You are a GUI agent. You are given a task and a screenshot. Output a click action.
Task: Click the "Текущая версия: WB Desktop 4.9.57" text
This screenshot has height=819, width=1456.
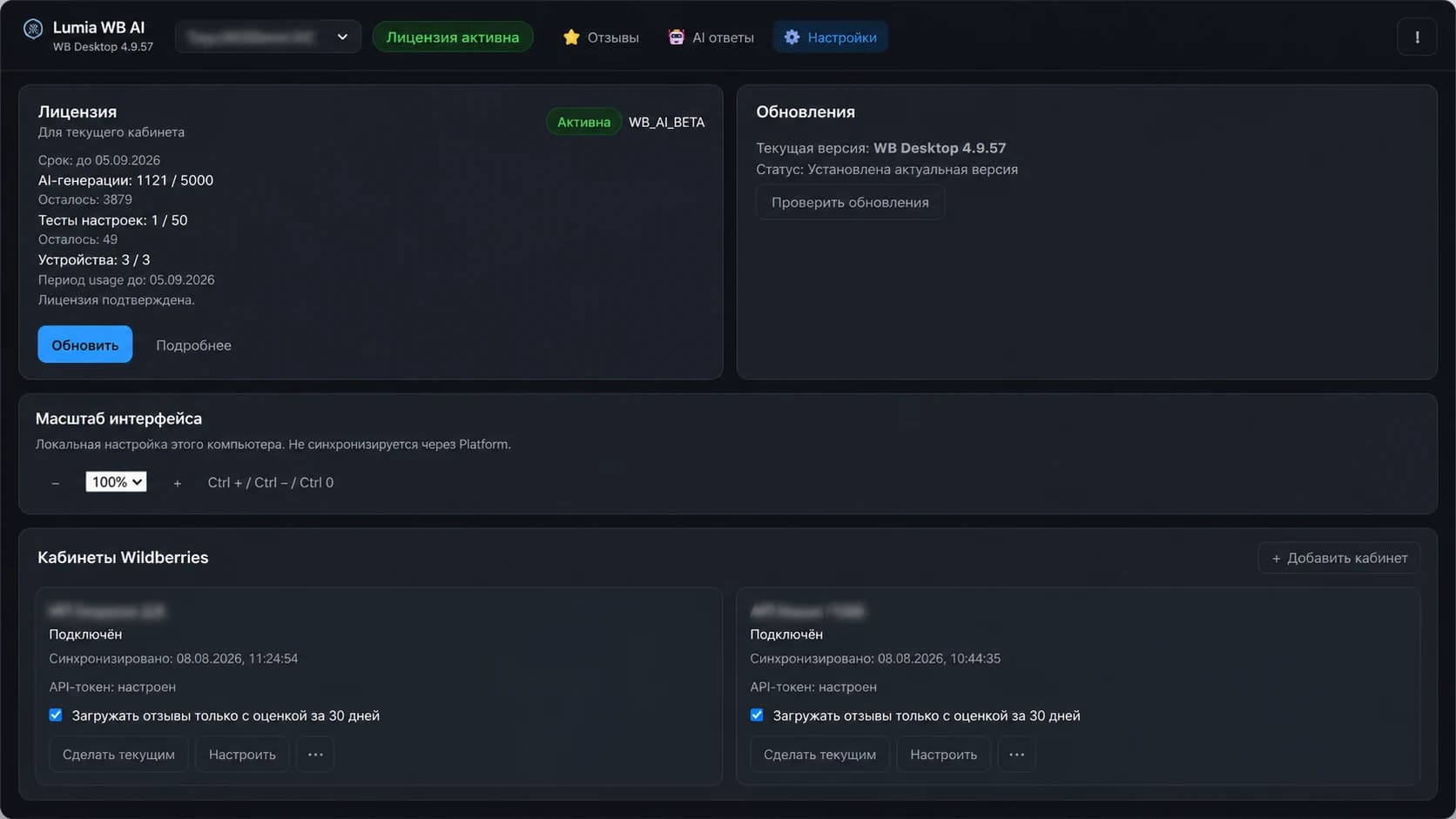(x=880, y=148)
